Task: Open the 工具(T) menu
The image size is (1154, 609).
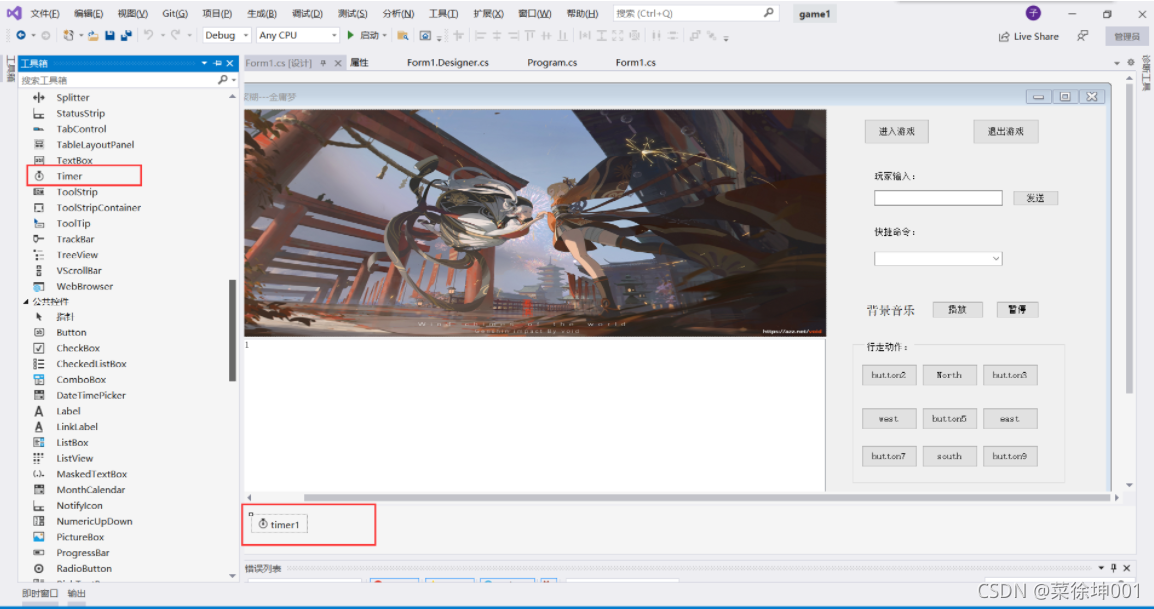Action: (x=443, y=13)
